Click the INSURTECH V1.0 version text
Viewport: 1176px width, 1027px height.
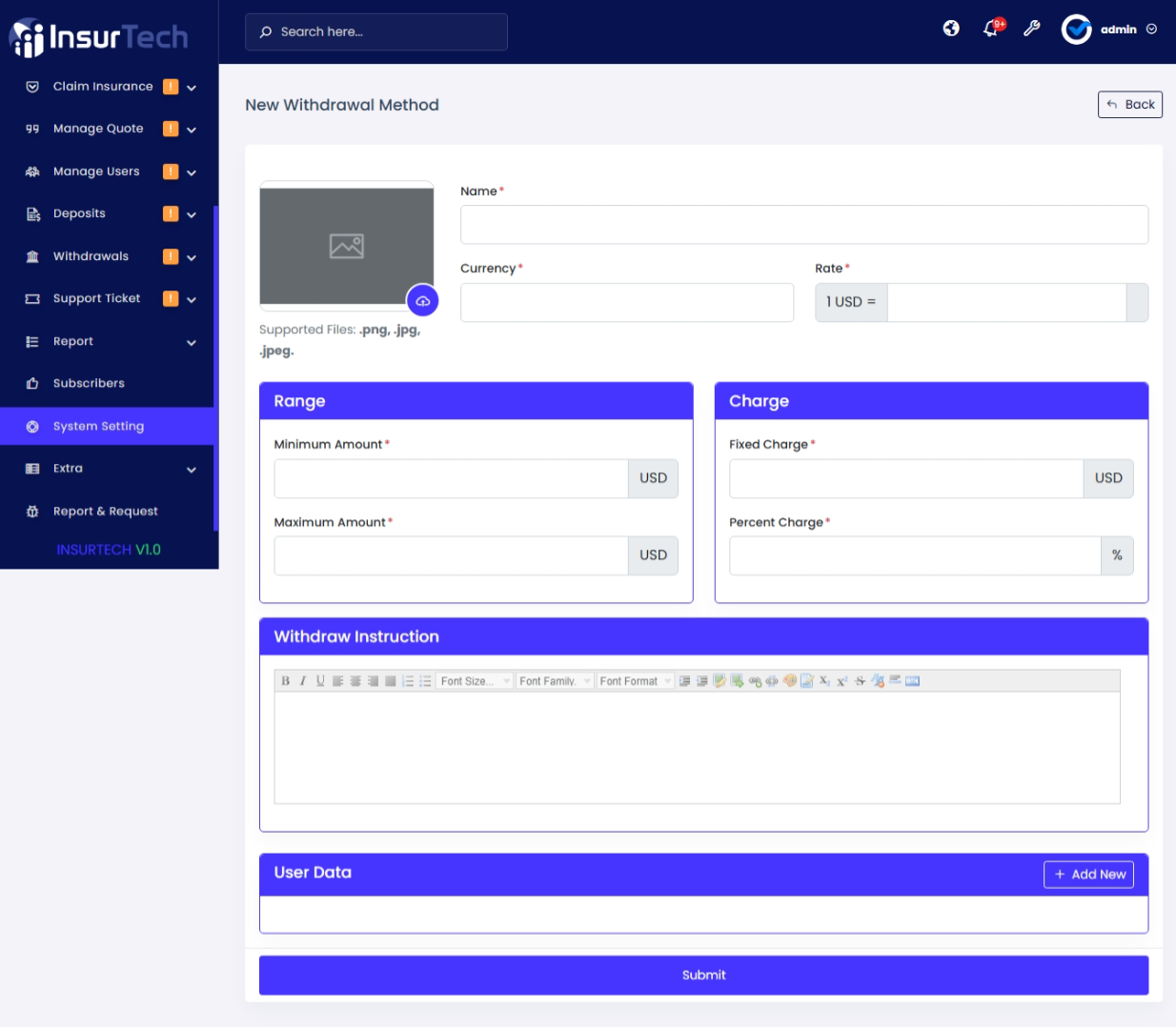click(109, 550)
